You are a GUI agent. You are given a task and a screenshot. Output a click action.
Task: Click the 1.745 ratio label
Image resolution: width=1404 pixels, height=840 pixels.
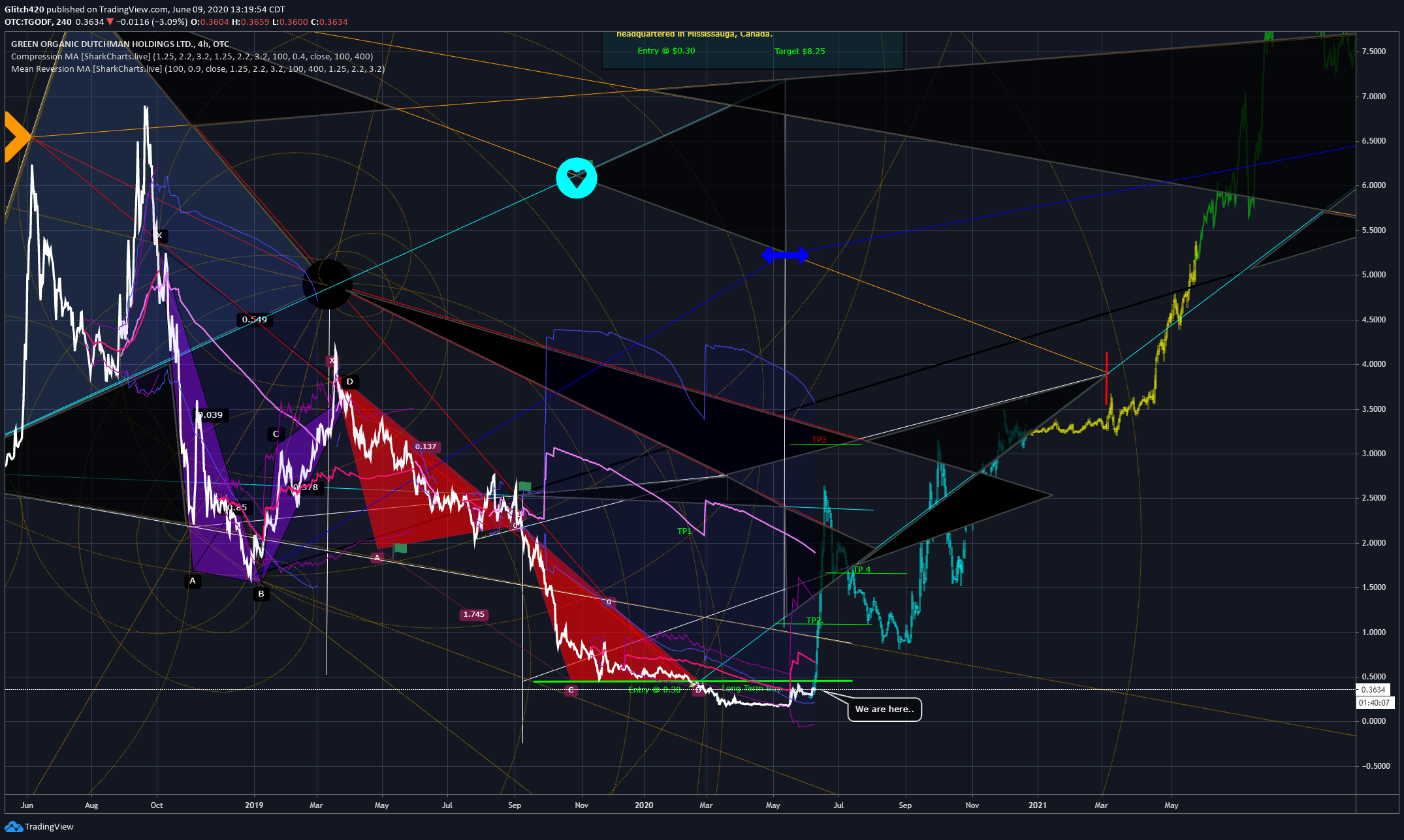tap(474, 614)
